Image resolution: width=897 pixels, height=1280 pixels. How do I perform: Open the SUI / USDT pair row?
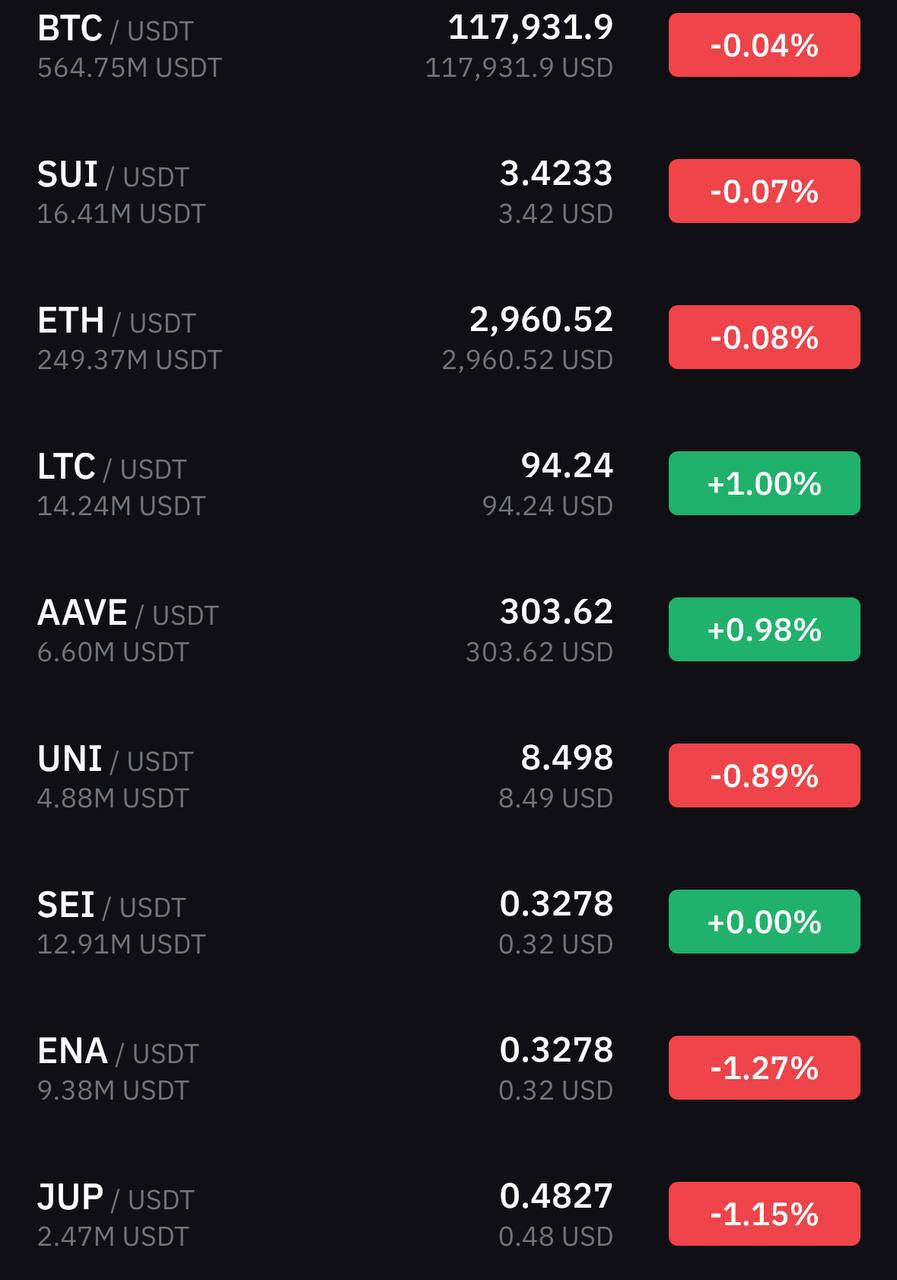448,191
